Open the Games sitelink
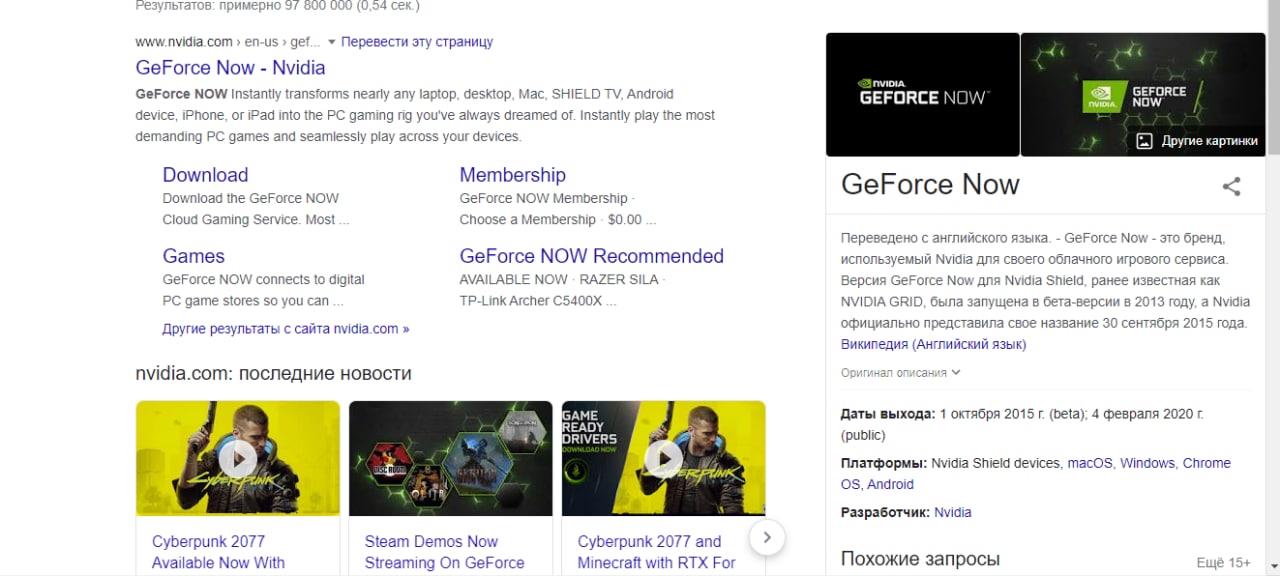Viewport: 1280px width, 576px height. click(x=193, y=256)
